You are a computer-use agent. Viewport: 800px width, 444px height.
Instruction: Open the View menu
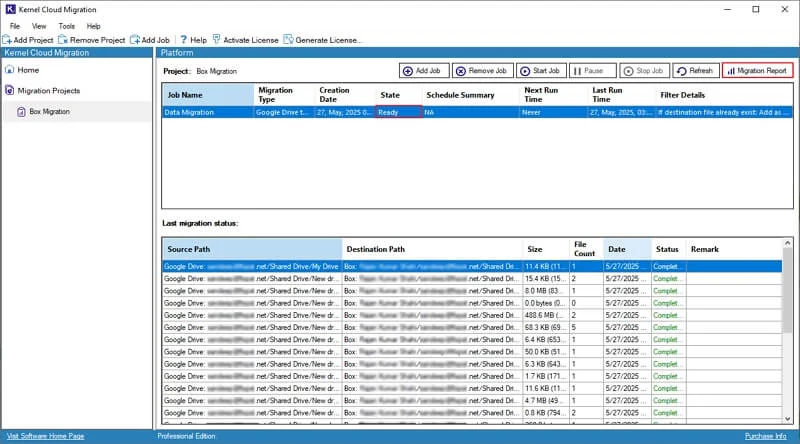pyautogui.click(x=39, y=26)
